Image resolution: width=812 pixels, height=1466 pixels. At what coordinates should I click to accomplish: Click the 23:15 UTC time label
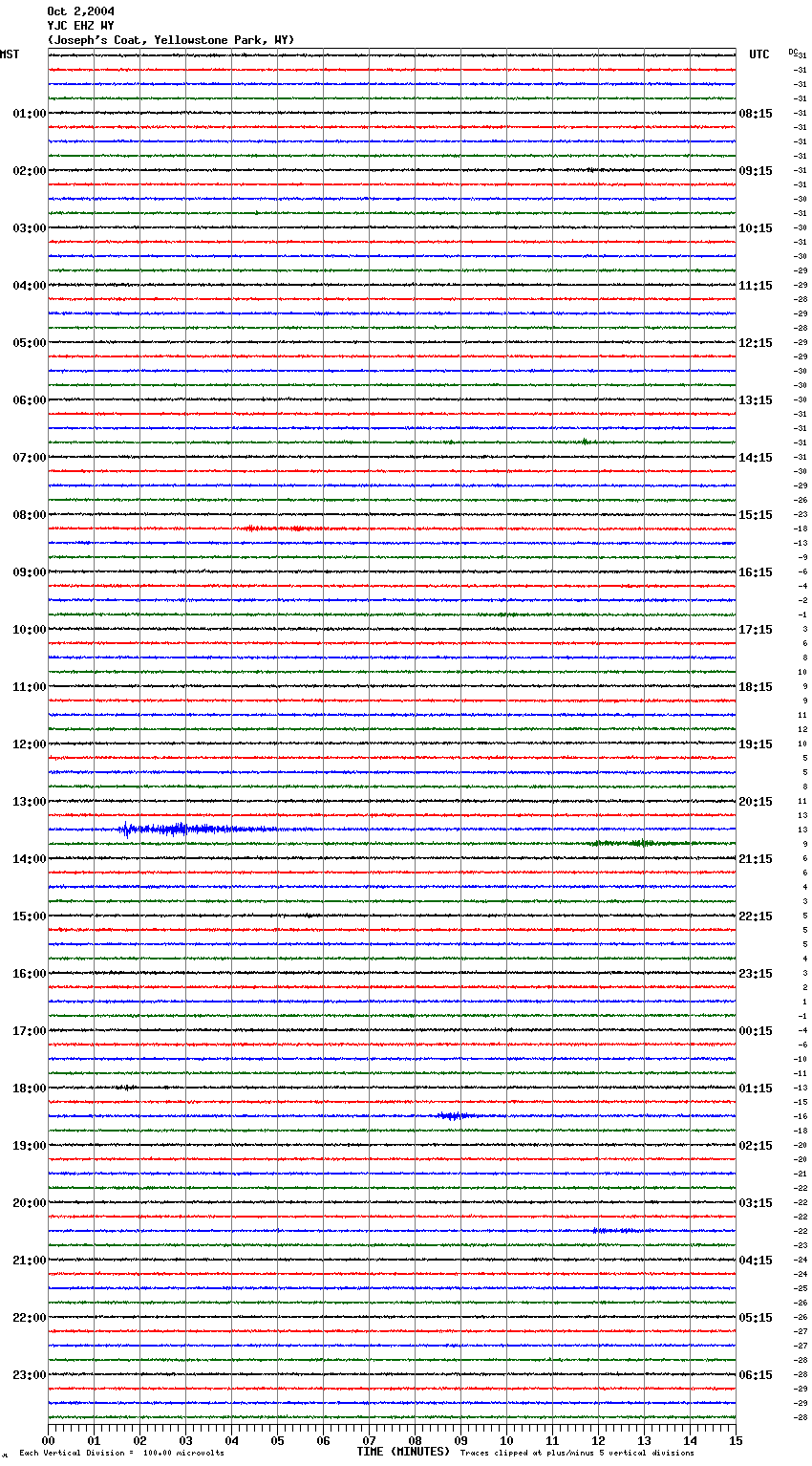[x=756, y=974]
